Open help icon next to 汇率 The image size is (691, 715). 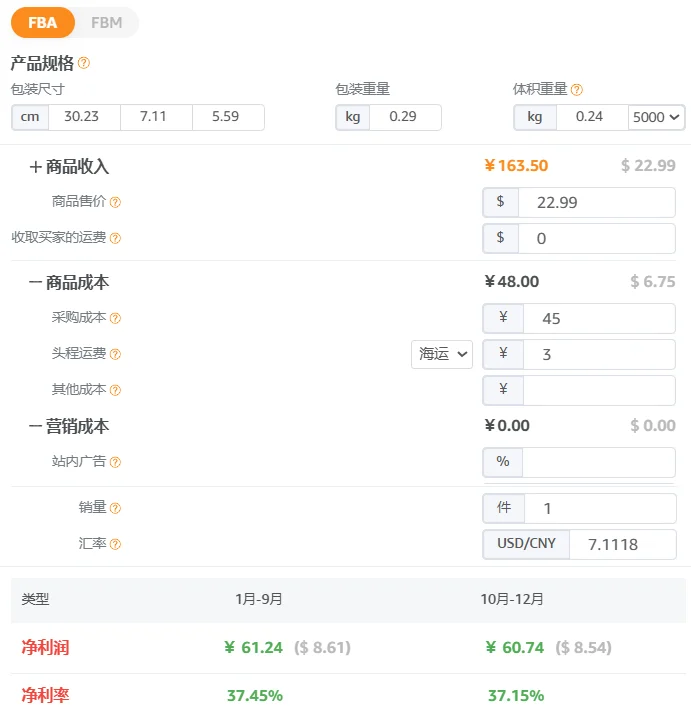pos(115,544)
